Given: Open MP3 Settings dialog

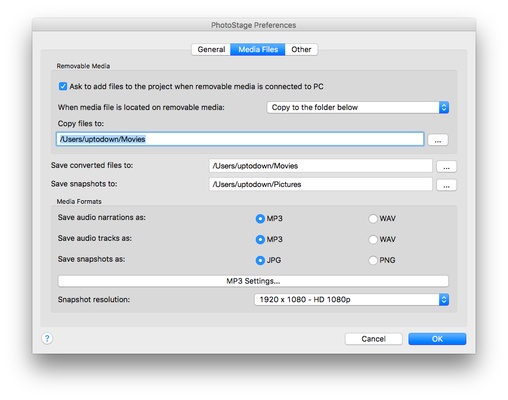Looking at the screenshot, I should 253,281.
